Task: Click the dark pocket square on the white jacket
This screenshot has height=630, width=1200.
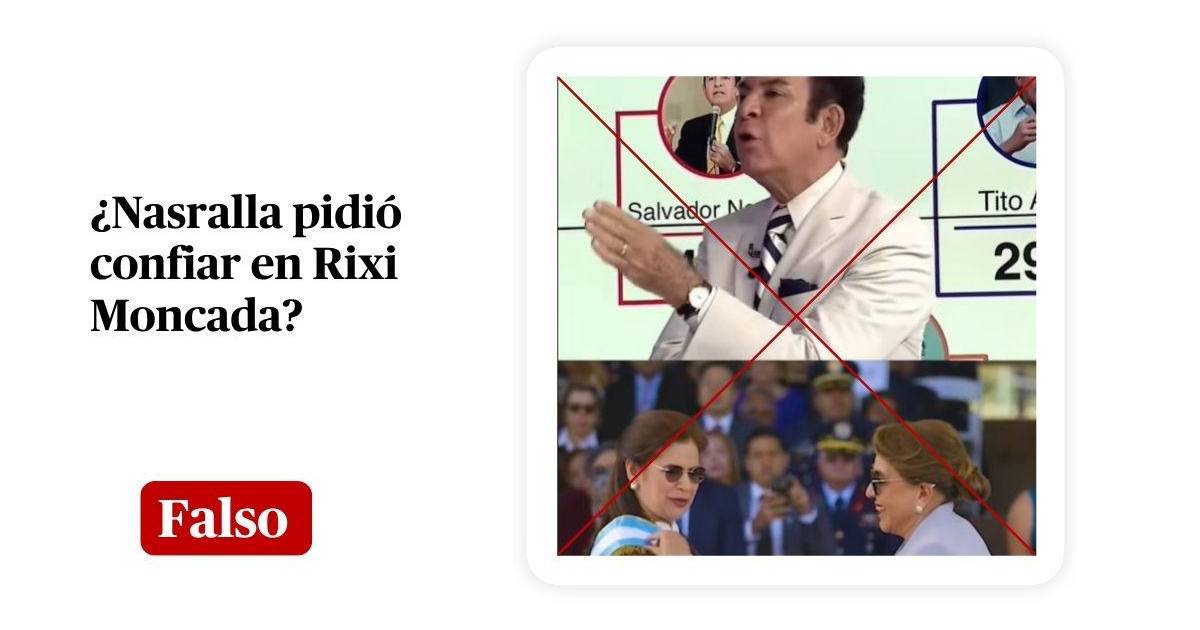Action: coord(798,287)
